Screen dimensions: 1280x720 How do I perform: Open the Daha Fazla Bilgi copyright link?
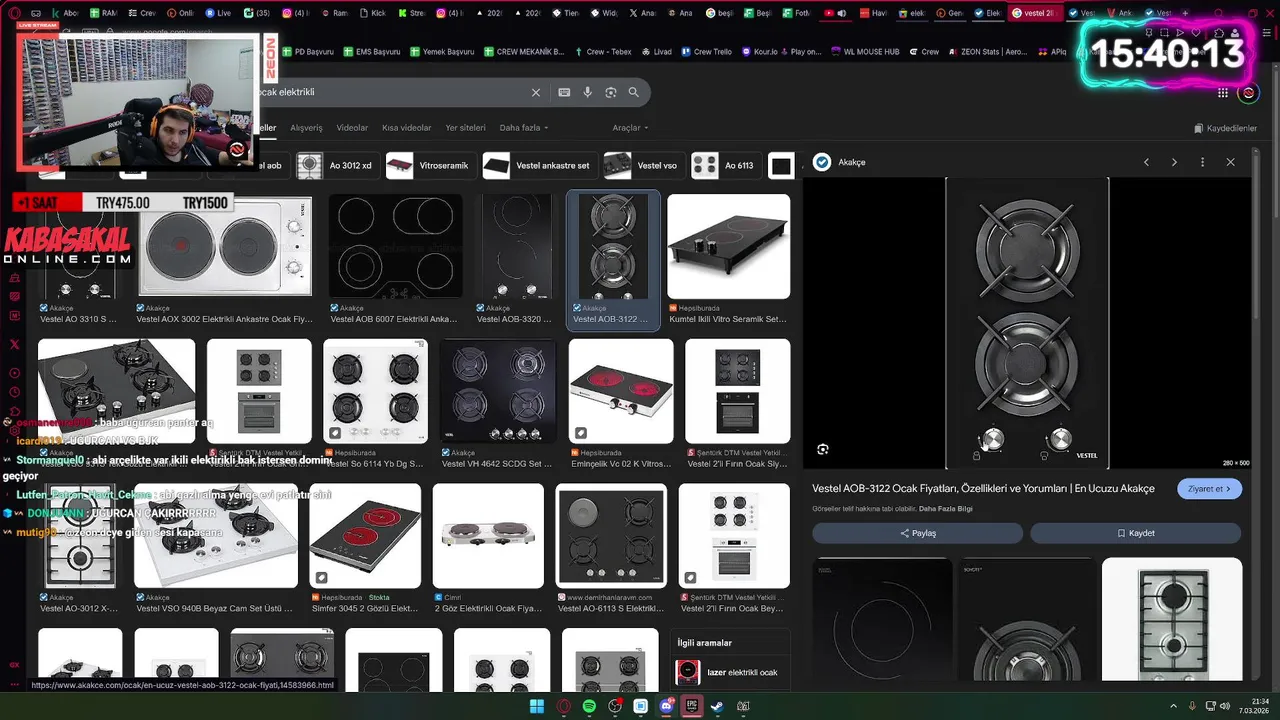point(945,508)
